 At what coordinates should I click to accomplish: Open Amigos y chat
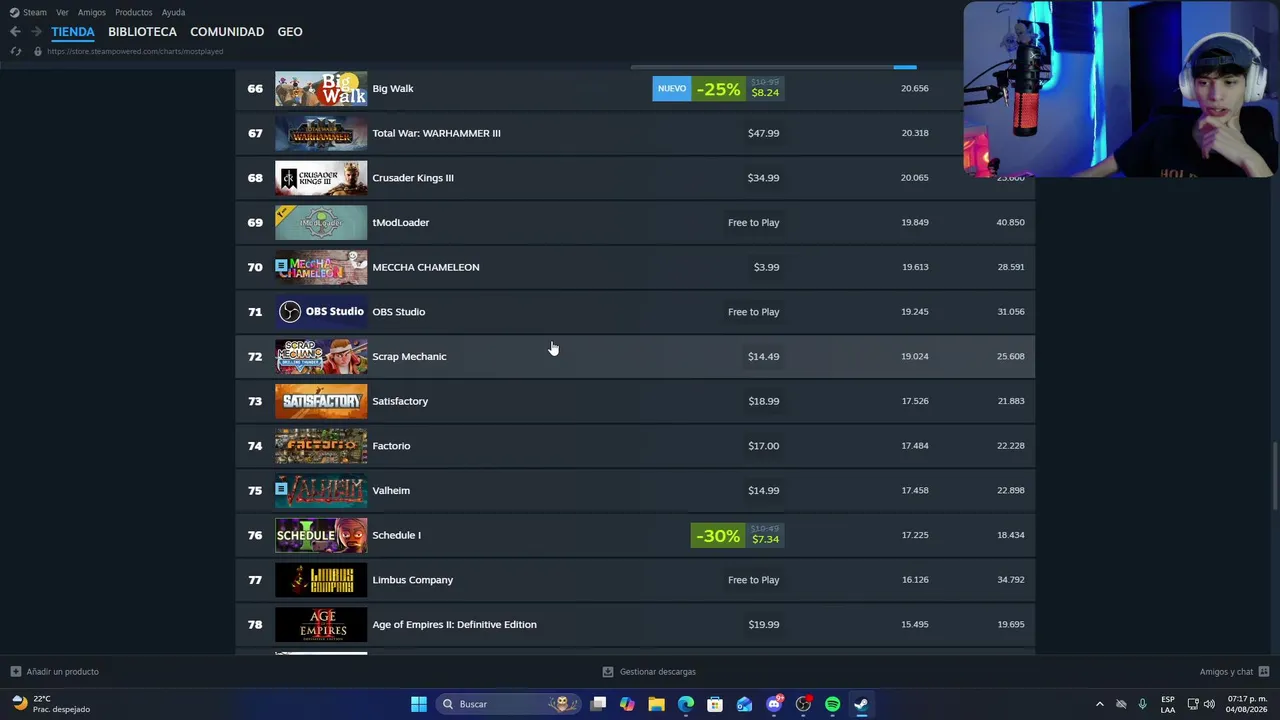(x=1226, y=672)
